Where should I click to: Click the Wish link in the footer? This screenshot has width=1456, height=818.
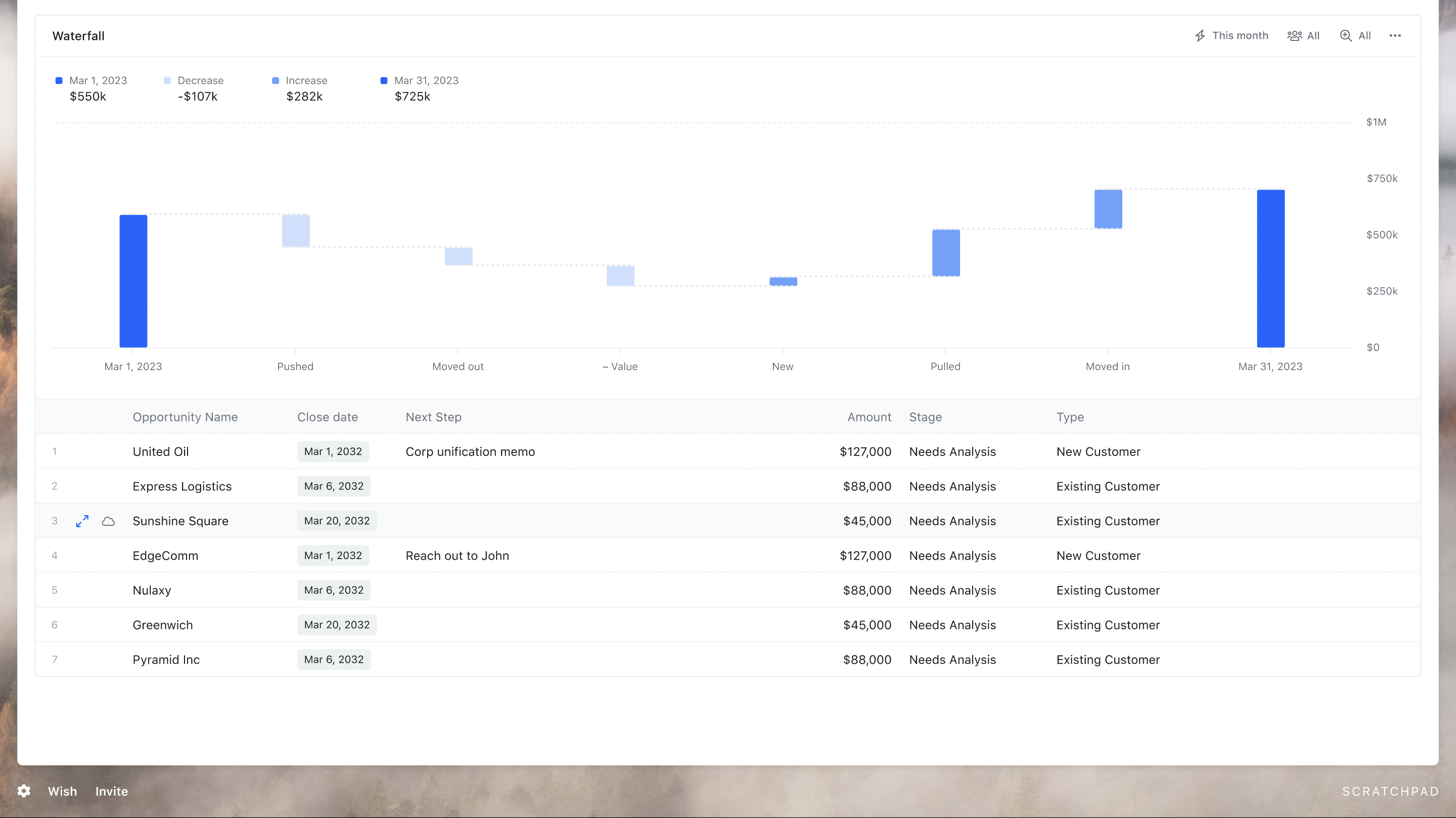tap(62, 791)
